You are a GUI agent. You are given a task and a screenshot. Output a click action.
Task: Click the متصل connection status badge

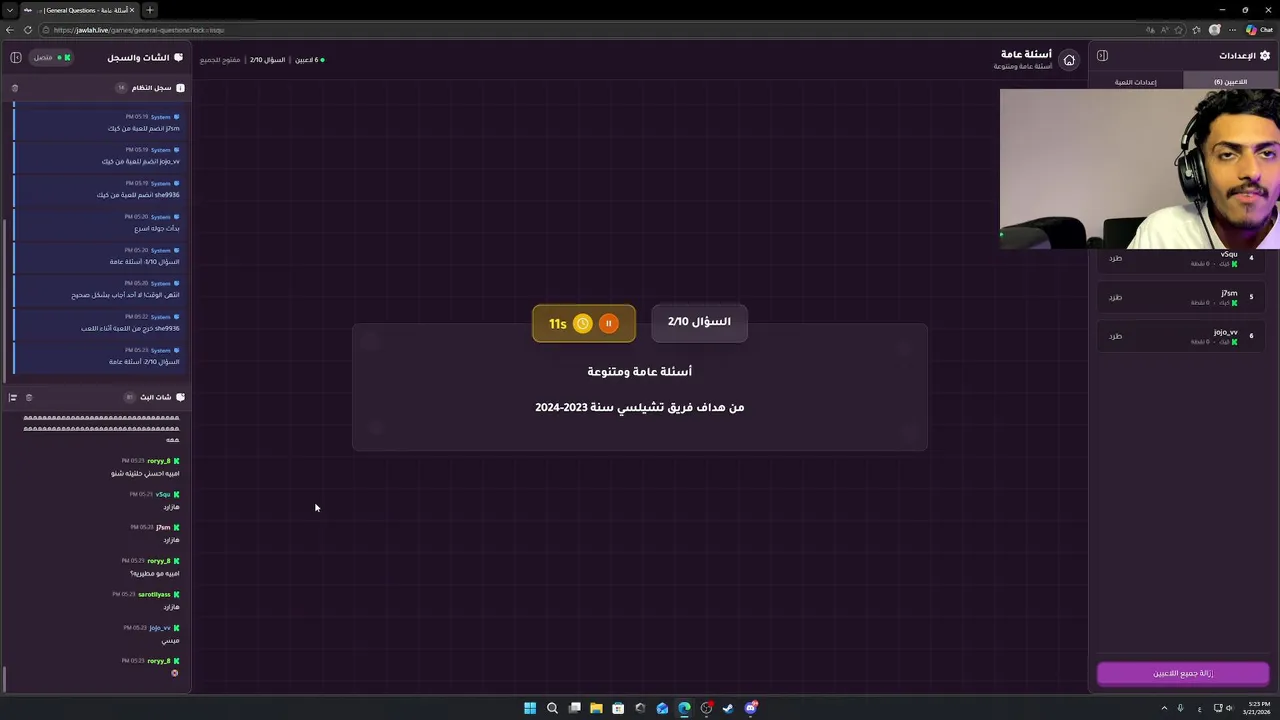pyautogui.click(x=51, y=57)
